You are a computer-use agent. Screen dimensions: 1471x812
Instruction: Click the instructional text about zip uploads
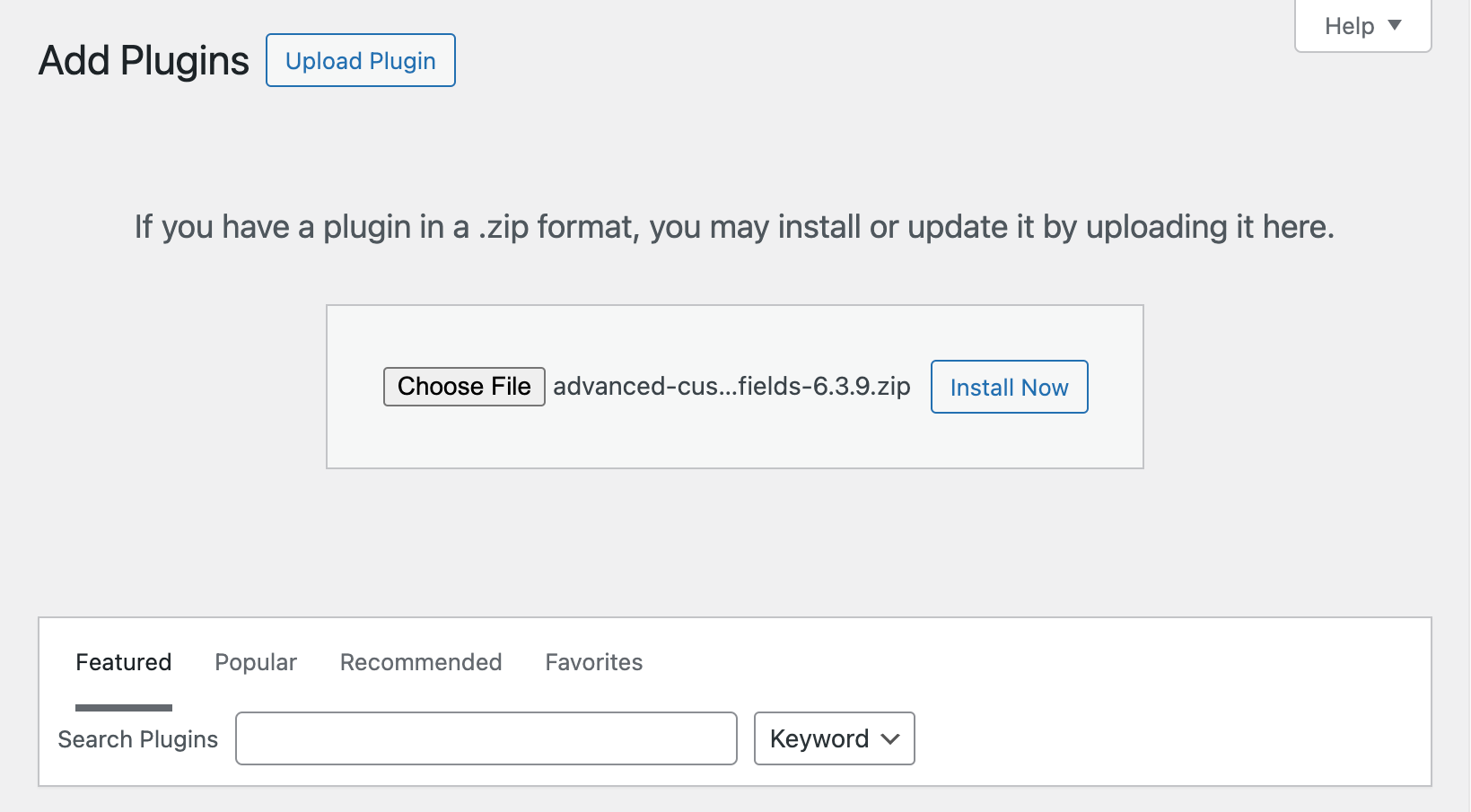coord(734,227)
